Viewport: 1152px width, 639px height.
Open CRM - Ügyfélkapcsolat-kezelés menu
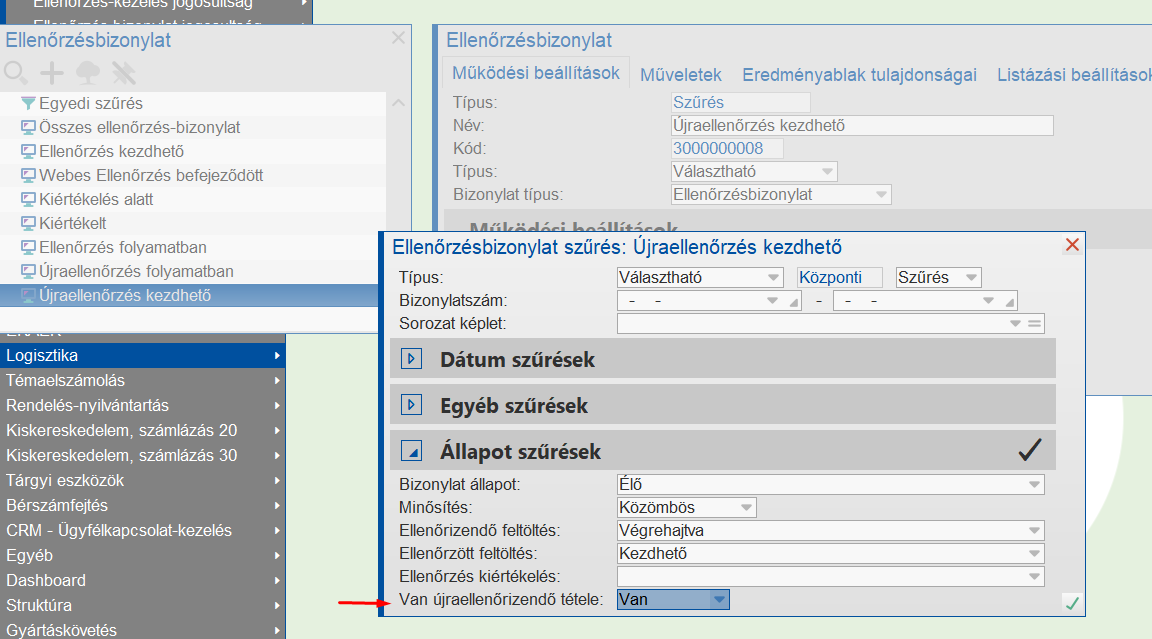pos(143,530)
